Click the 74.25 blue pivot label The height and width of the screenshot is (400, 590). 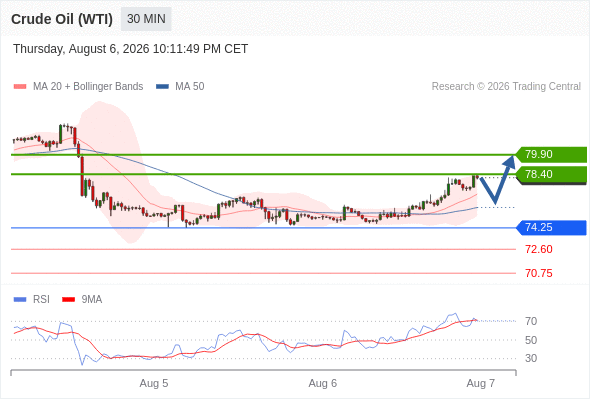(551, 228)
